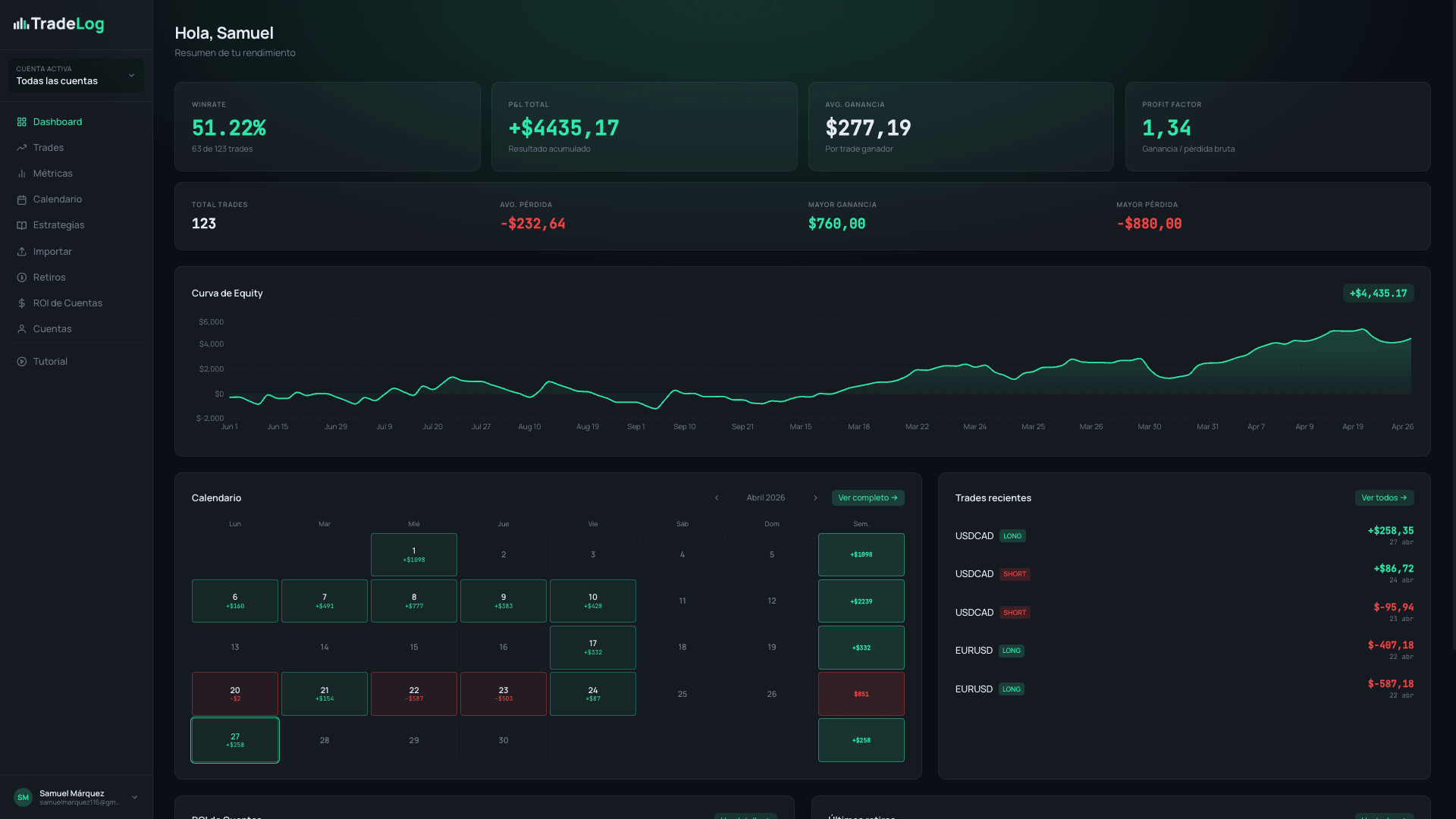Click the Mayor Ganancia $760,00 value
The image size is (1456, 819).
click(x=836, y=224)
